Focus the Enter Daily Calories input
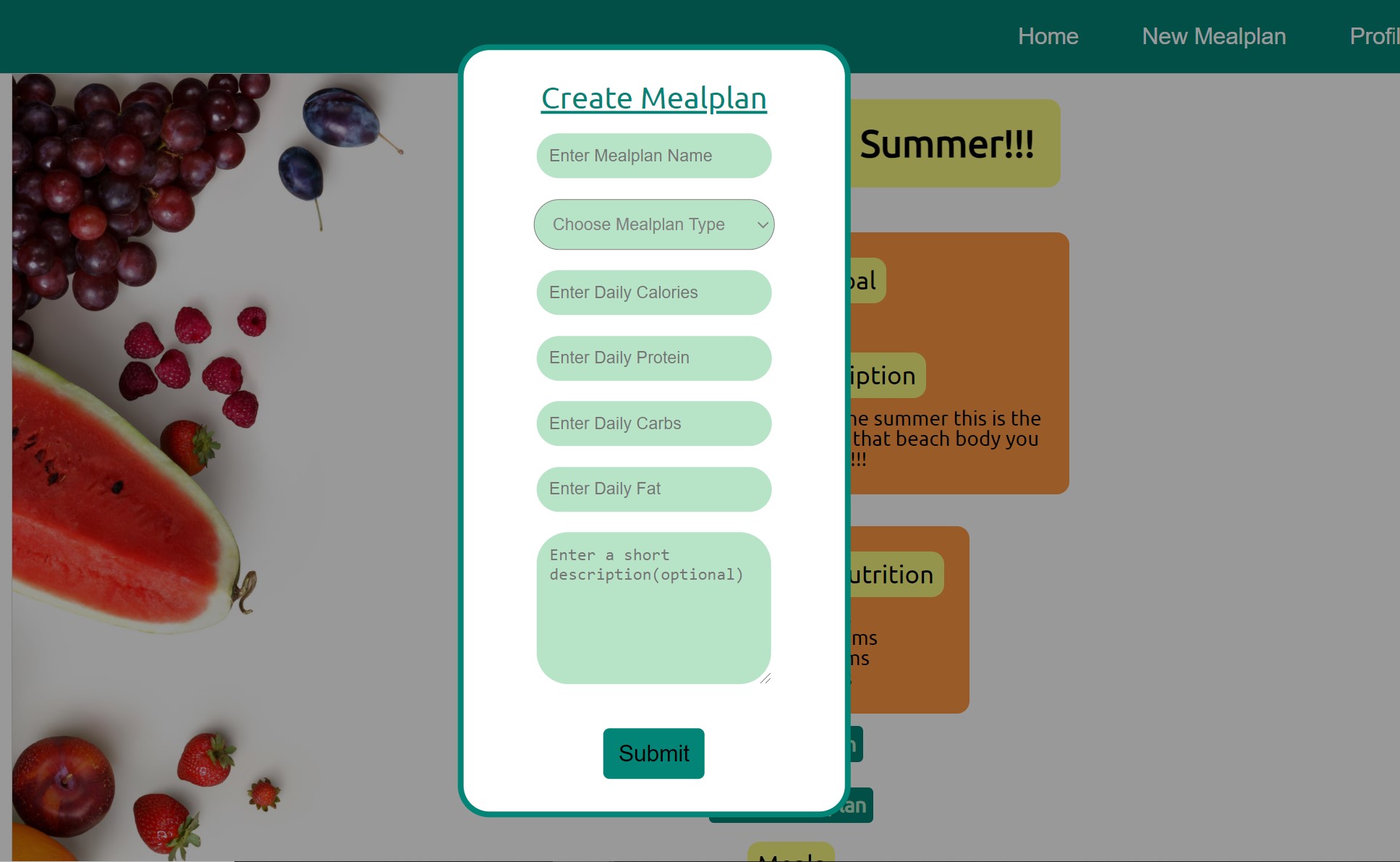The image size is (1400, 862). tap(653, 292)
